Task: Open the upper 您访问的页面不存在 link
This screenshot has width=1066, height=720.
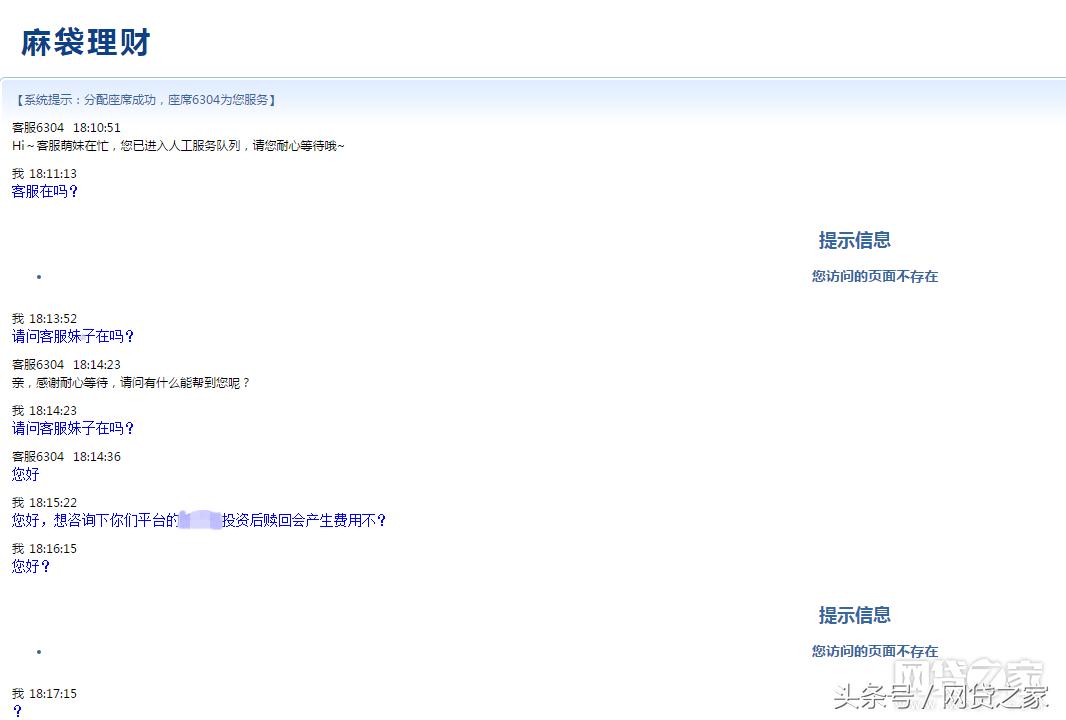Action: (x=874, y=276)
